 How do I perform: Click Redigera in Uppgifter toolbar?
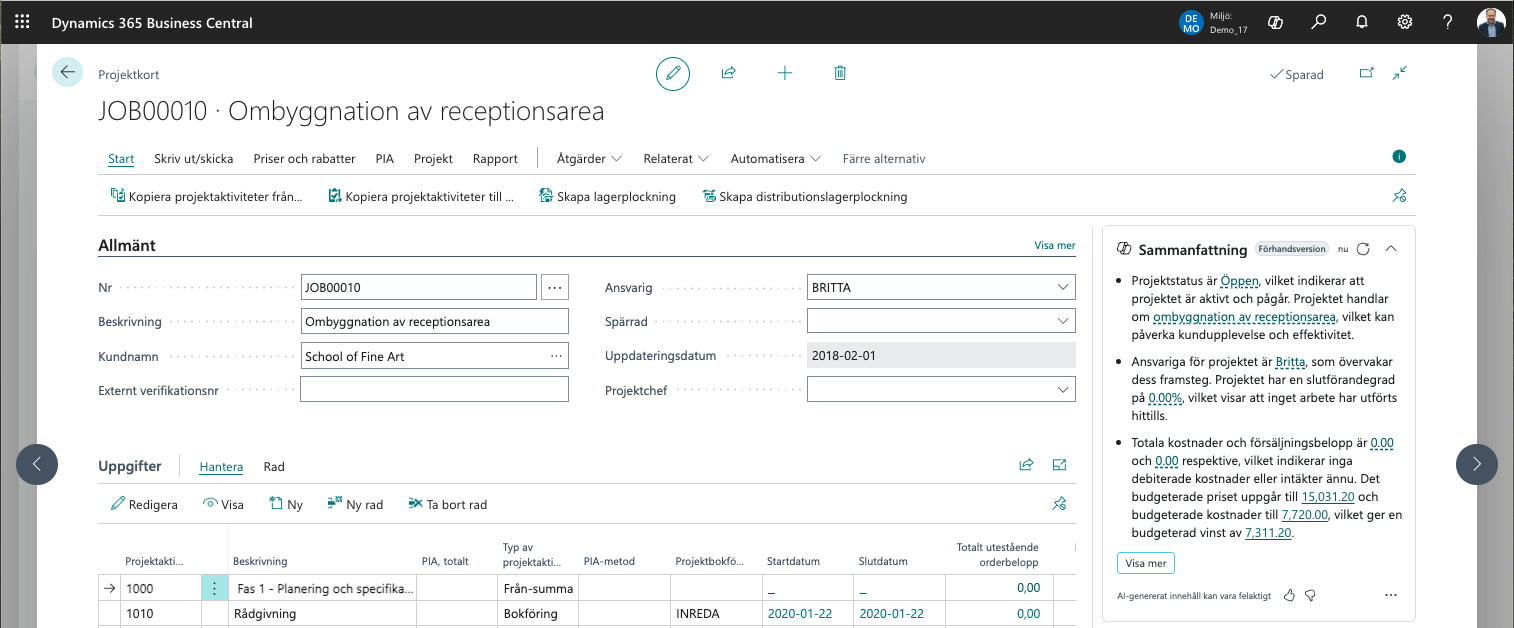click(x=144, y=504)
